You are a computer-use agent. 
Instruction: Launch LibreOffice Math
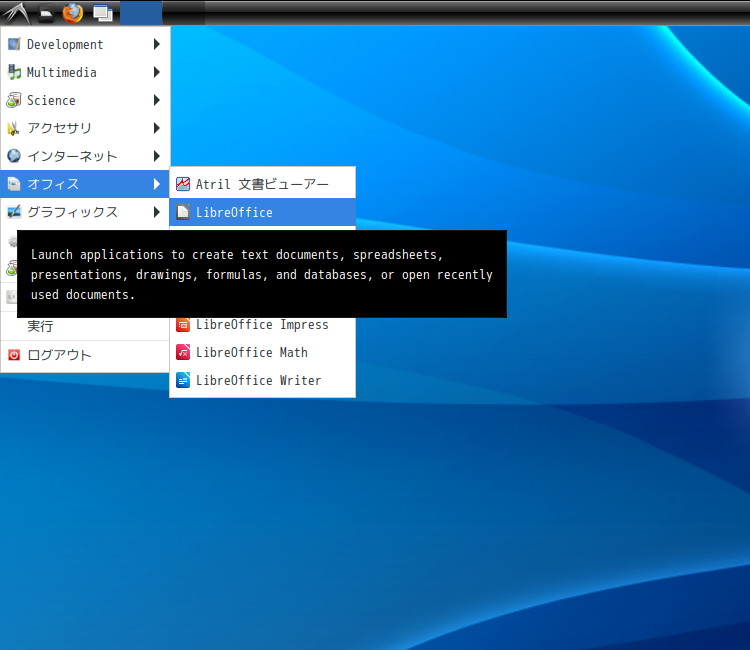[263, 353]
